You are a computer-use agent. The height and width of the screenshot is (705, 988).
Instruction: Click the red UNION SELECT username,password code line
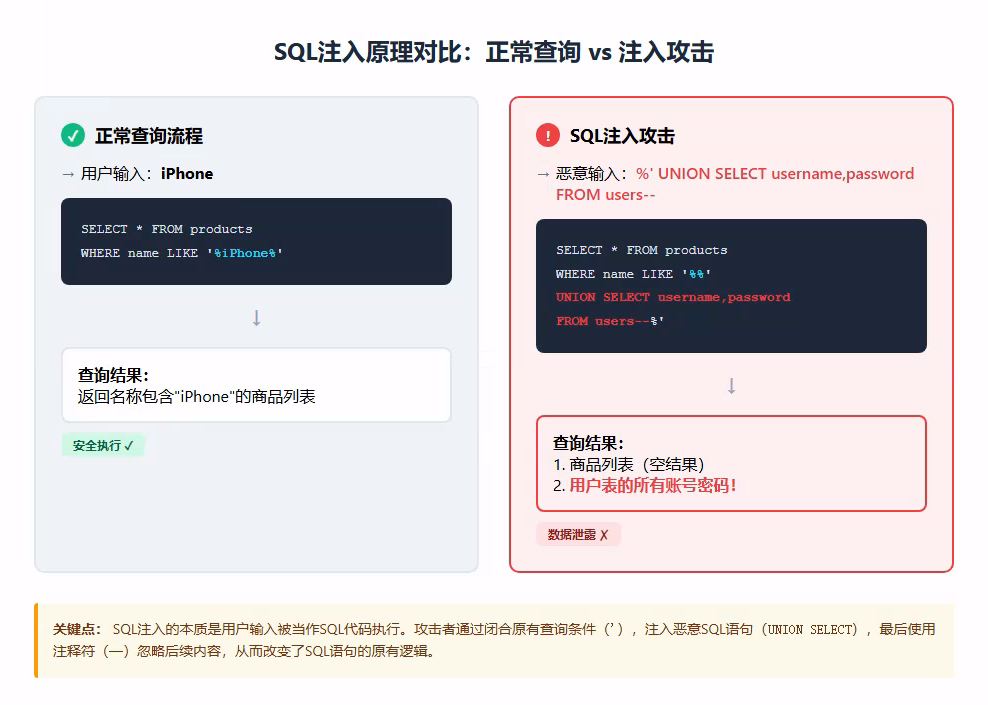pyautogui.click(x=673, y=297)
